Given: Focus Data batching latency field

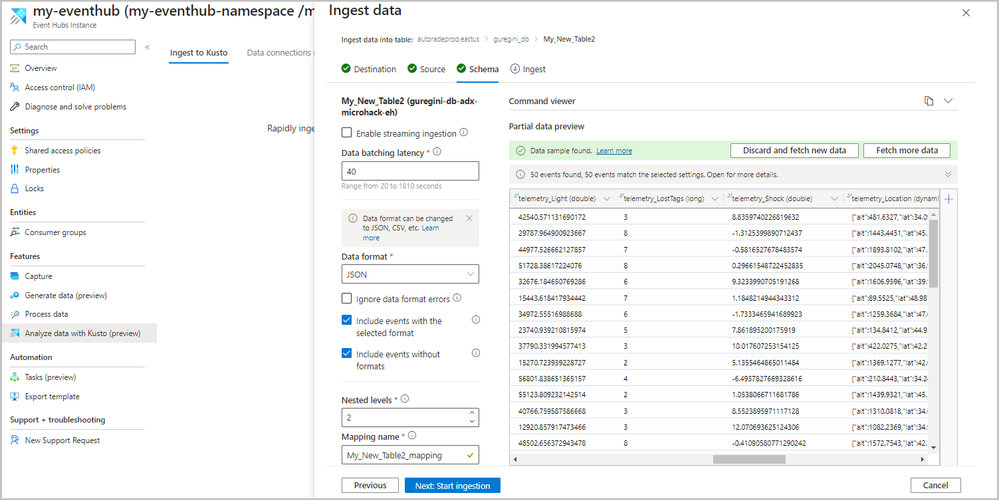Looking at the screenshot, I should pyautogui.click(x=410, y=171).
